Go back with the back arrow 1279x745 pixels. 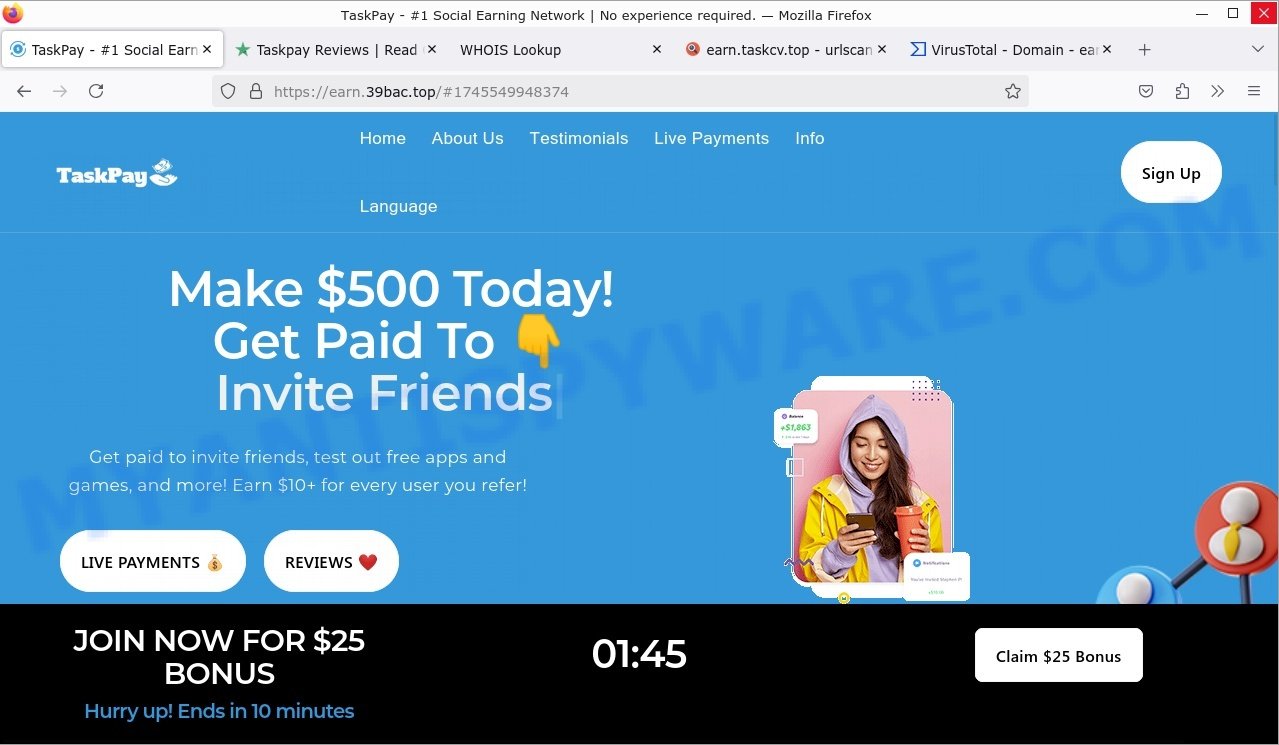click(24, 91)
